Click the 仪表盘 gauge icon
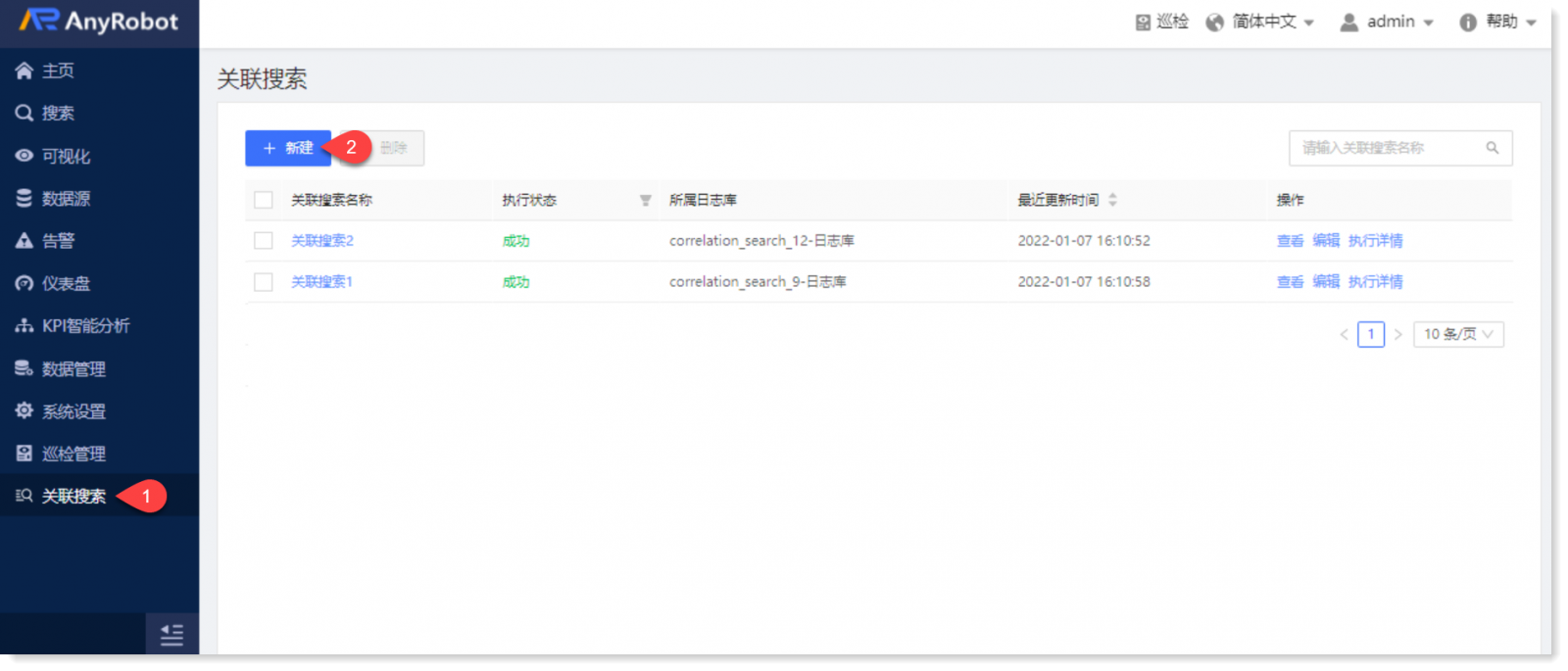 coord(24,283)
